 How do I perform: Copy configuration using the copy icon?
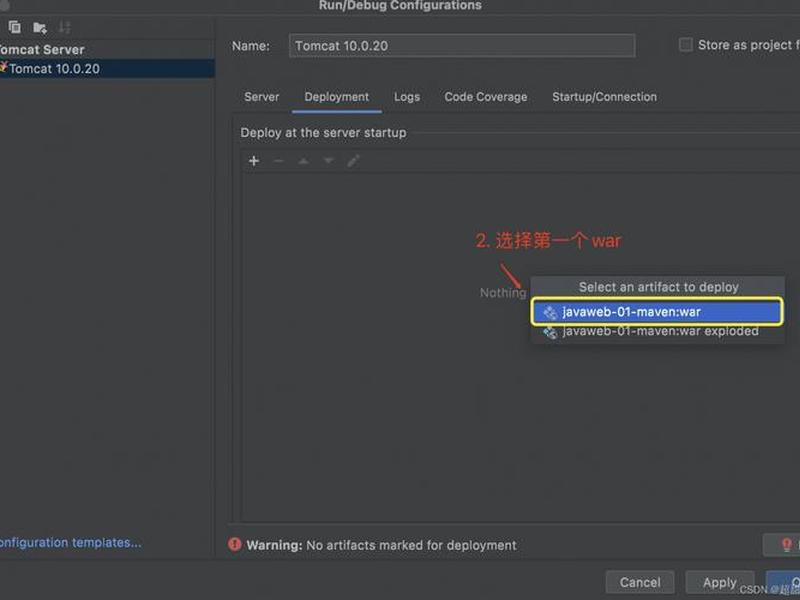pyautogui.click(x=14, y=27)
